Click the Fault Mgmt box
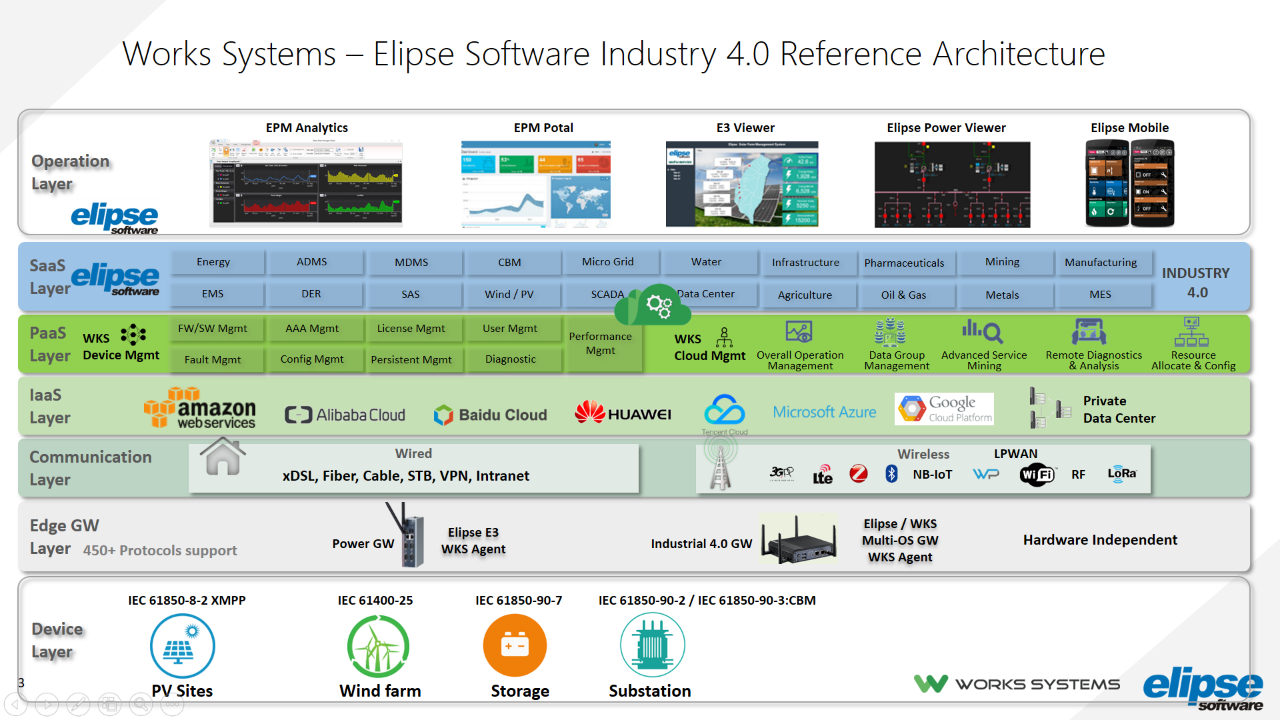Screen dimensions: 1280x720 point(211,359)
